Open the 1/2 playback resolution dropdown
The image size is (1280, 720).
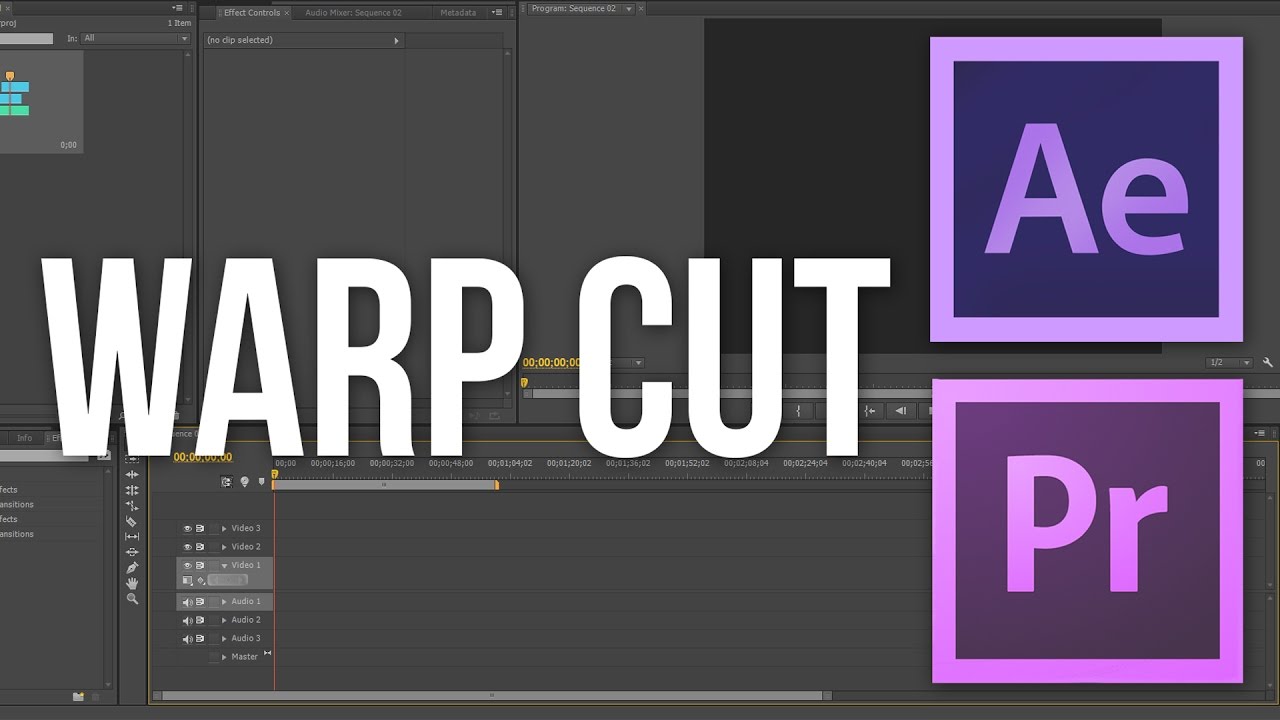[1229, 363]
